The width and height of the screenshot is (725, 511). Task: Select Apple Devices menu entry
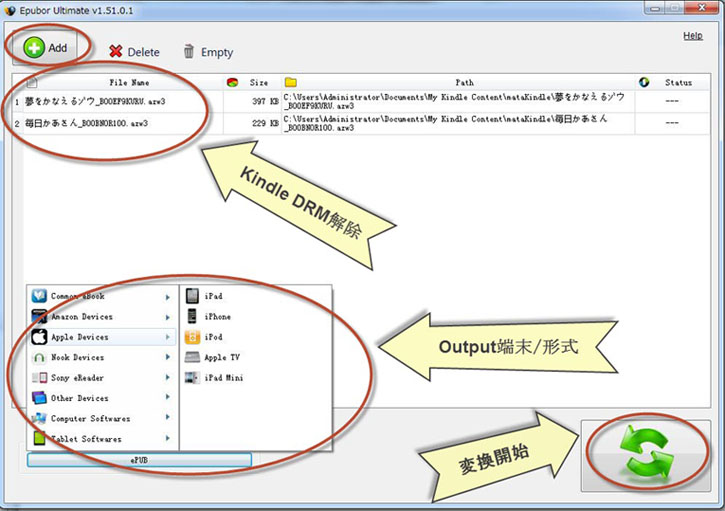coord(103,337)
